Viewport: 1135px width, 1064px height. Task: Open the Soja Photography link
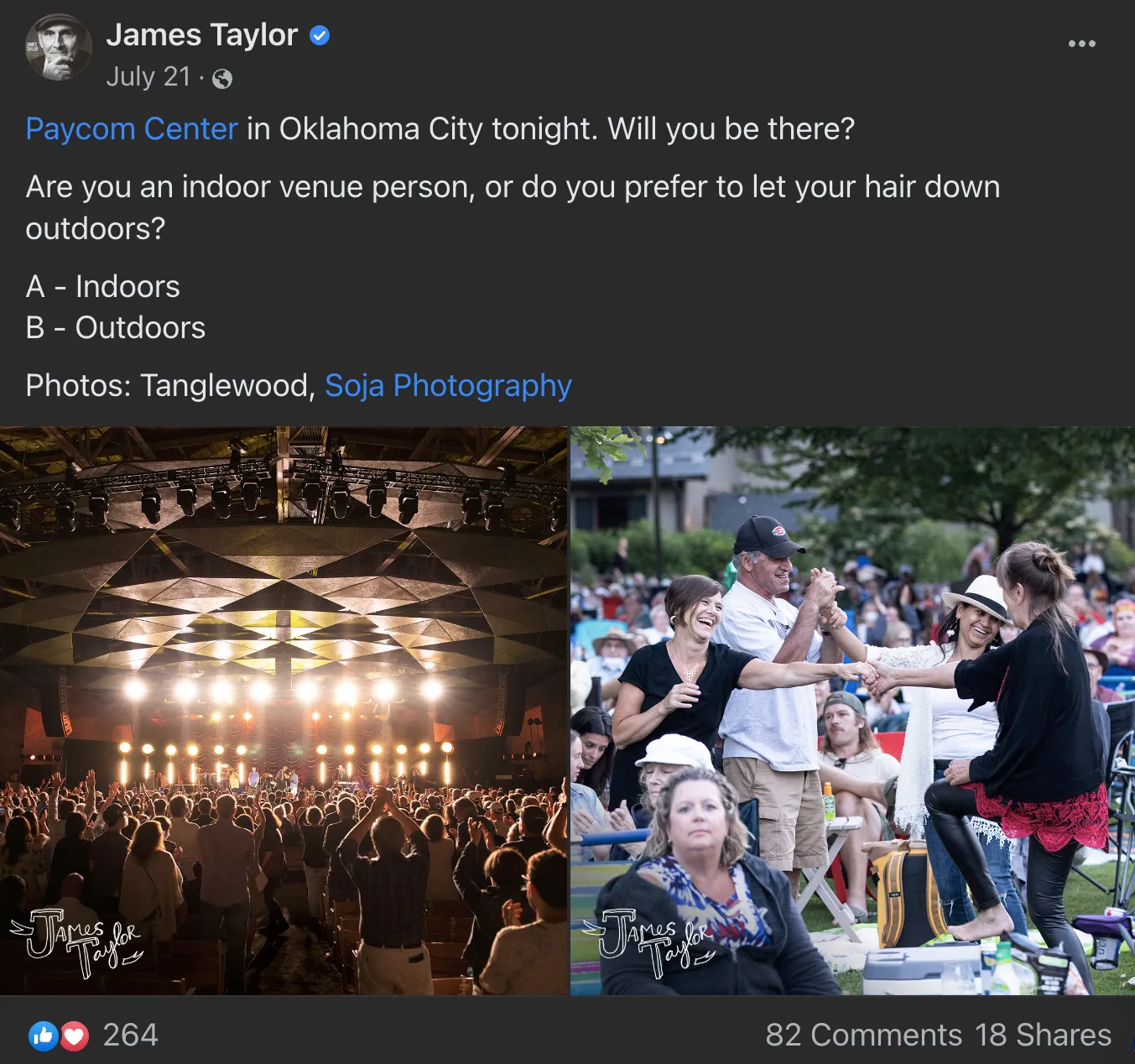point(448,386)
